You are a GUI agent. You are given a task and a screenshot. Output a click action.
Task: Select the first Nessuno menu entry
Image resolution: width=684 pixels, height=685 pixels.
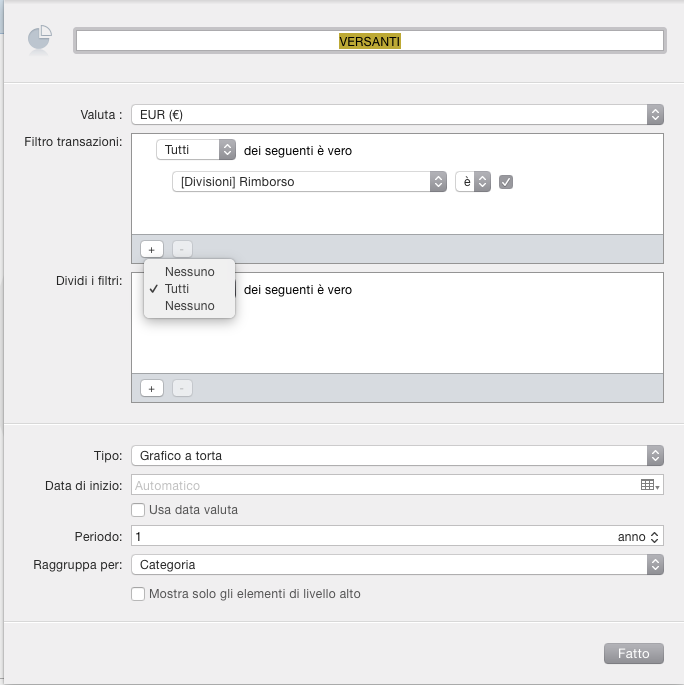[x=189, y=271]
